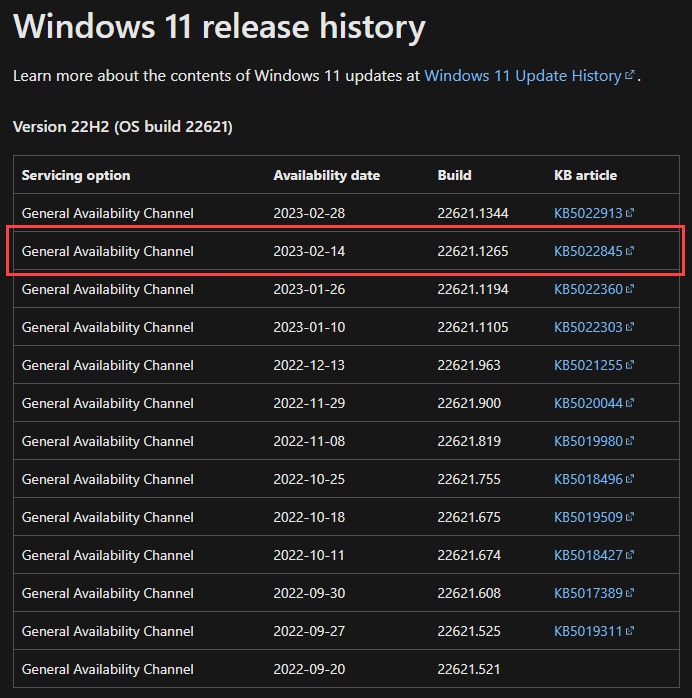Select build number 22621.608
This screenshot has width=692, height=698.
click(x=469, y=593)
